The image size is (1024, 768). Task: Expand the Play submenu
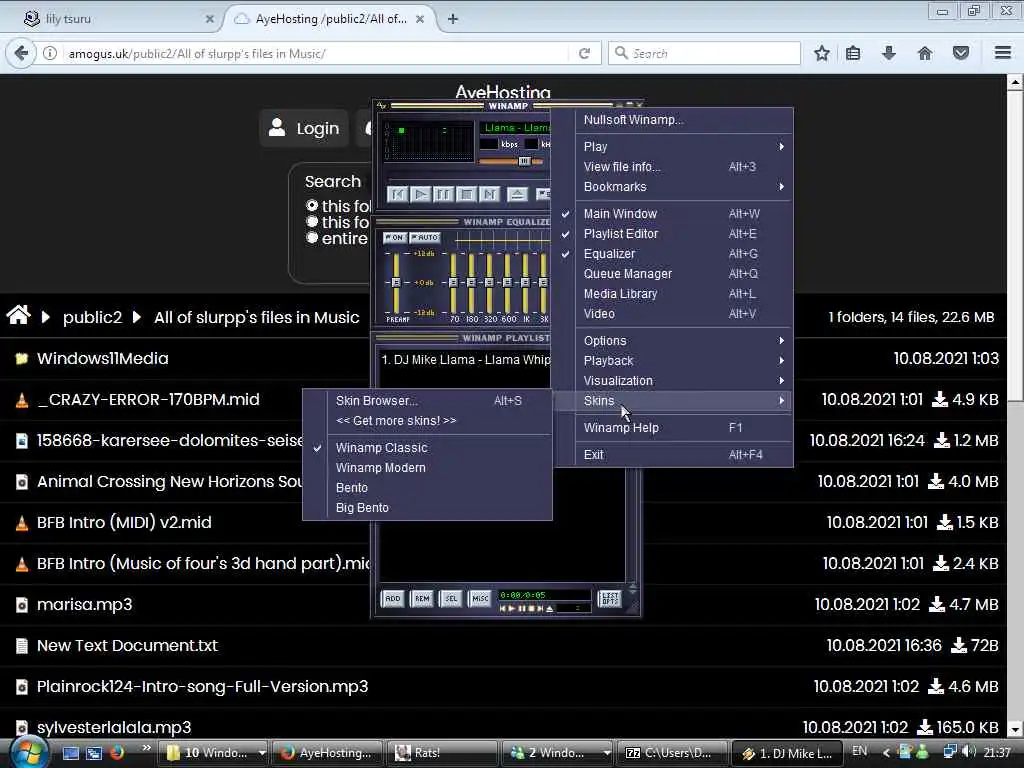click(673, 146)
